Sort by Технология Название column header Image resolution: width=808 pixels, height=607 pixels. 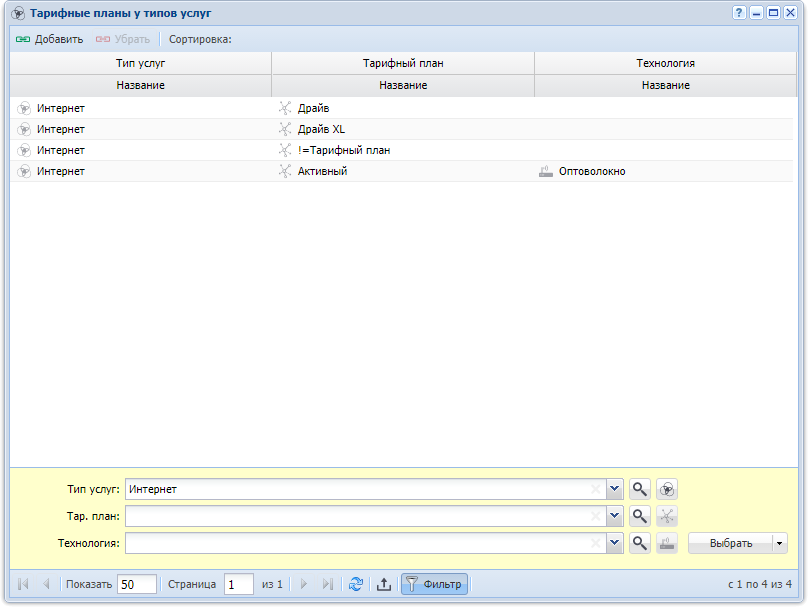pos(665,86)
